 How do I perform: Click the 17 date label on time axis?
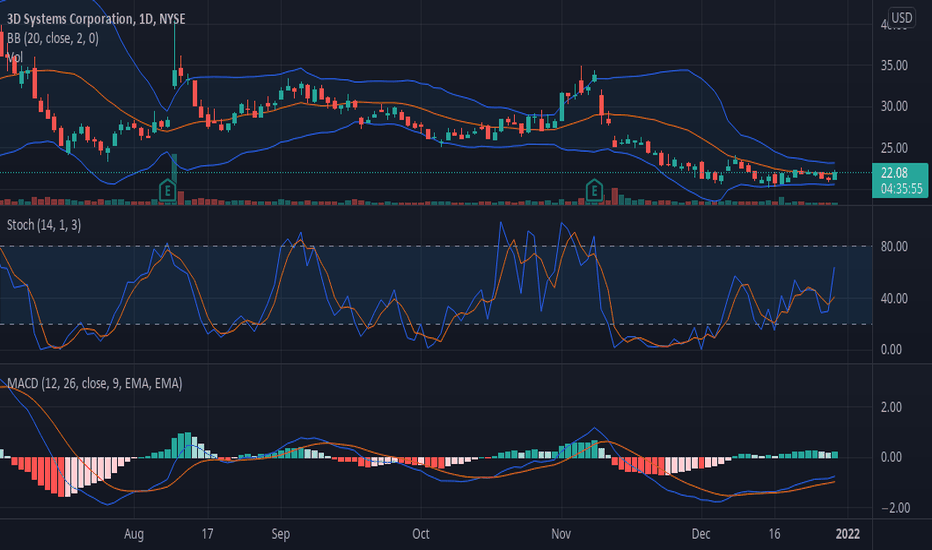(x=207, y=533)
